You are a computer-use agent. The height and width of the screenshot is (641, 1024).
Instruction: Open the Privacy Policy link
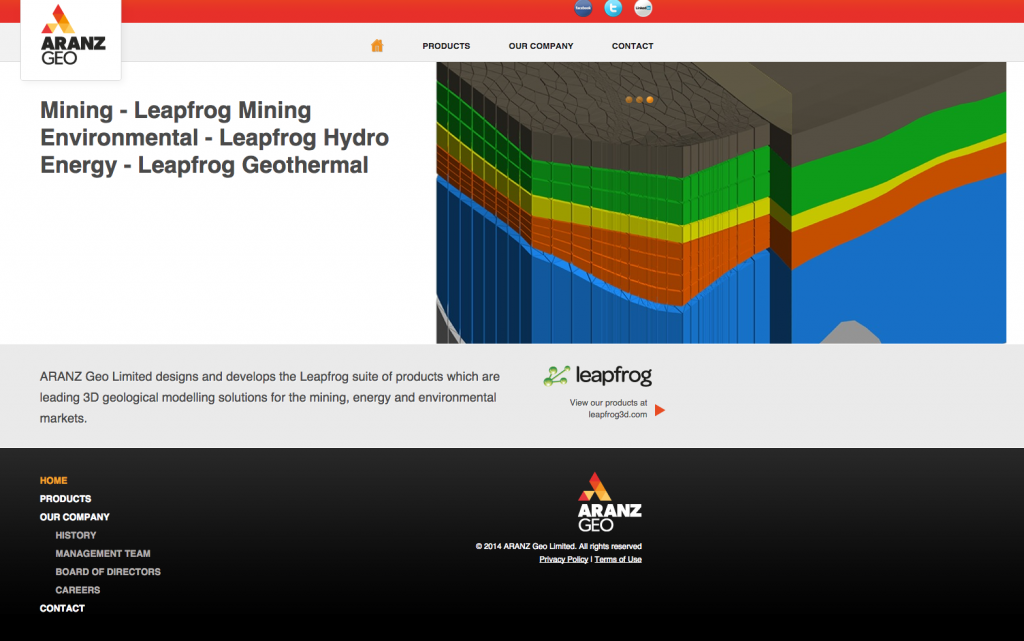pos(563,560)
